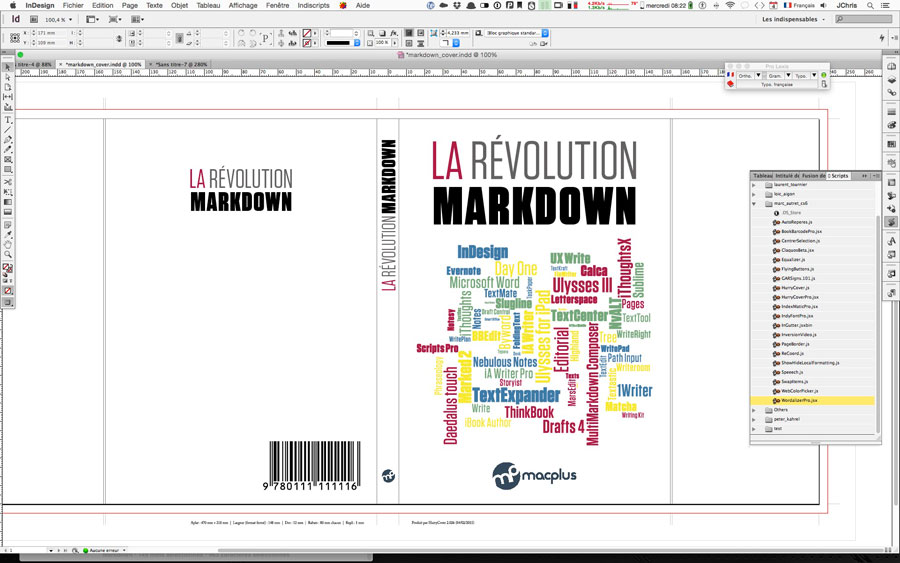Image resolution: width=900 pixels, height=563 pixels.
Task: Open the Character Styles icon in right dock
Action: click(x=891, y=241)
